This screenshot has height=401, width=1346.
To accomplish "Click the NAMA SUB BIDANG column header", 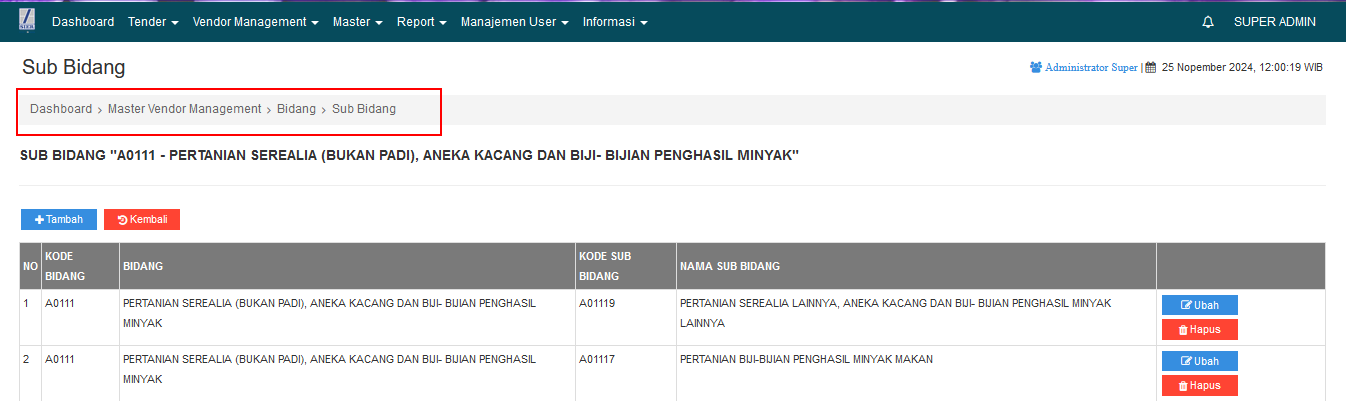I will click(916, 266).
